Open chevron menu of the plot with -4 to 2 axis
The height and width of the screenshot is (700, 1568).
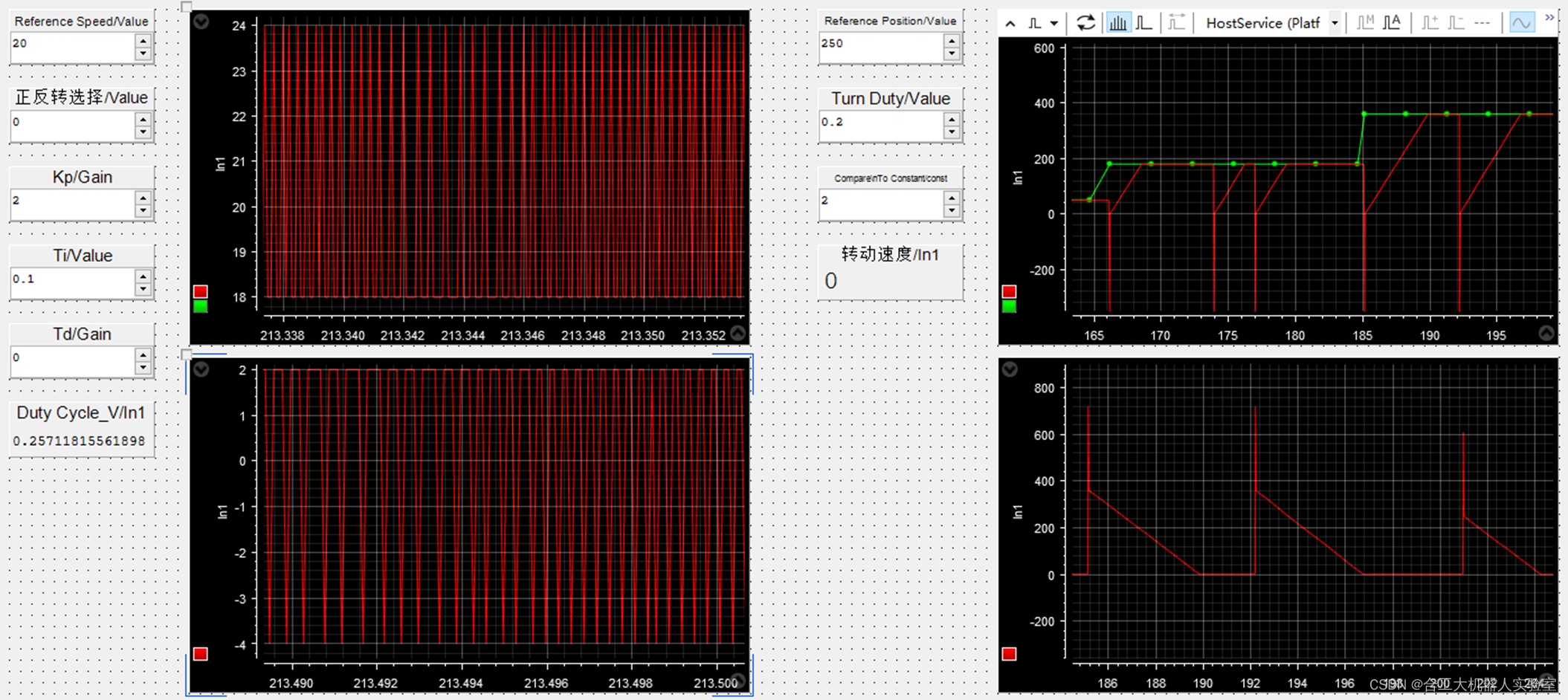201,369
